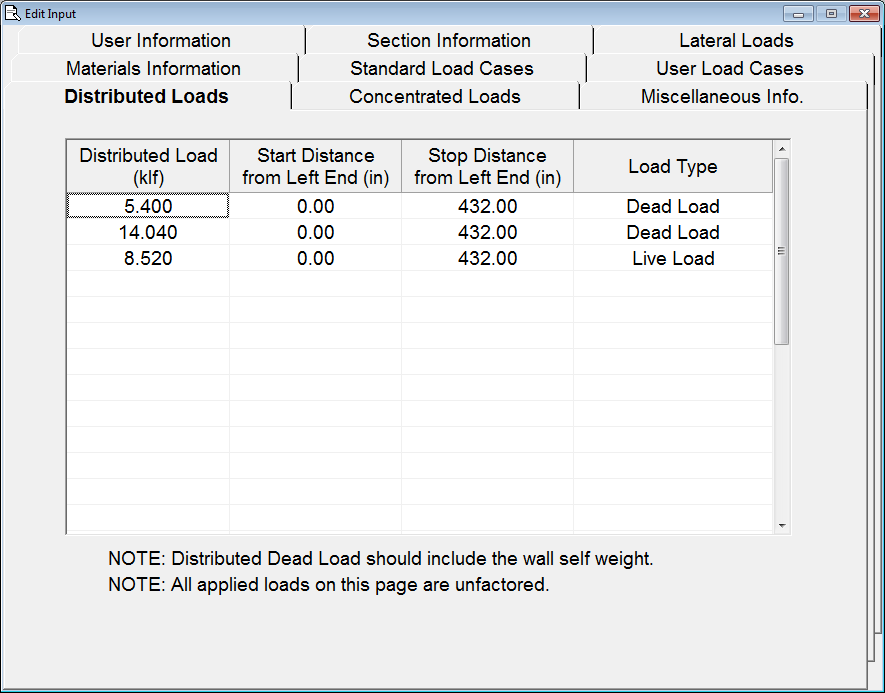
Task: Open the Miscellaneous Info. tab
Action: [x=722, y=97]
